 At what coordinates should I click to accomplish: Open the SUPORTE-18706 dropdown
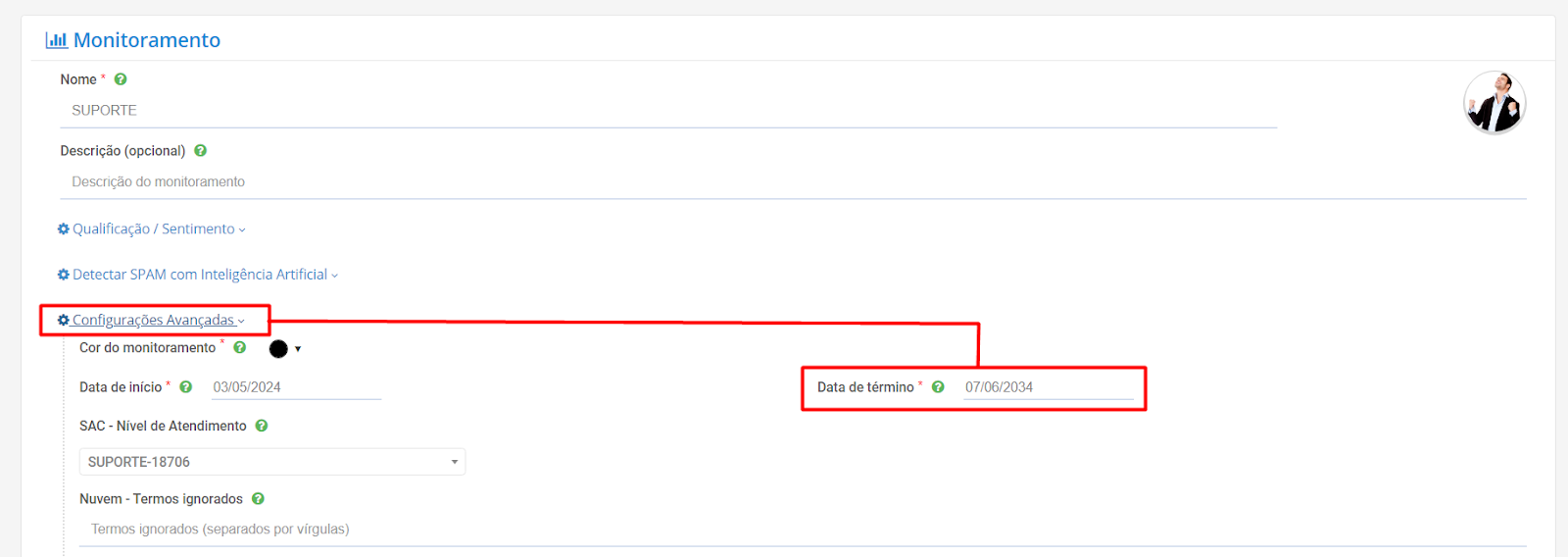point(272,462)
